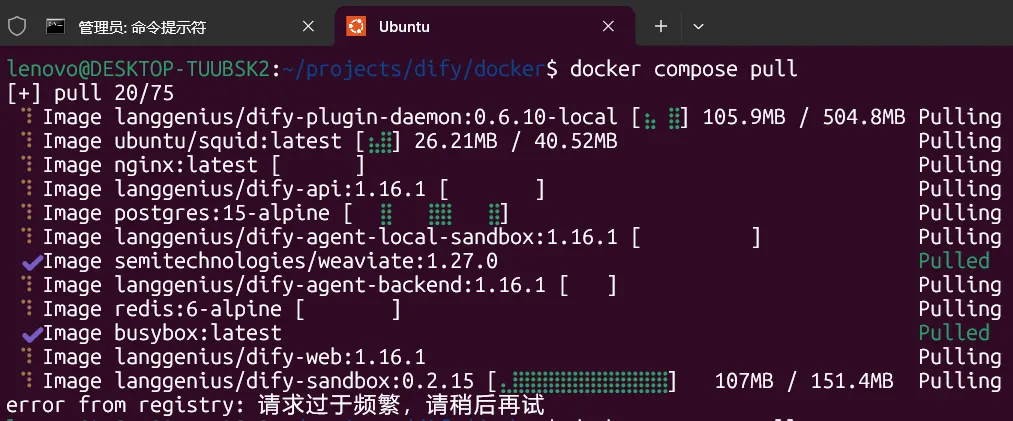Click the ubuntu/squid spinner icon
This screenshot has width=1013, height=421.
[x=27, y=141]
